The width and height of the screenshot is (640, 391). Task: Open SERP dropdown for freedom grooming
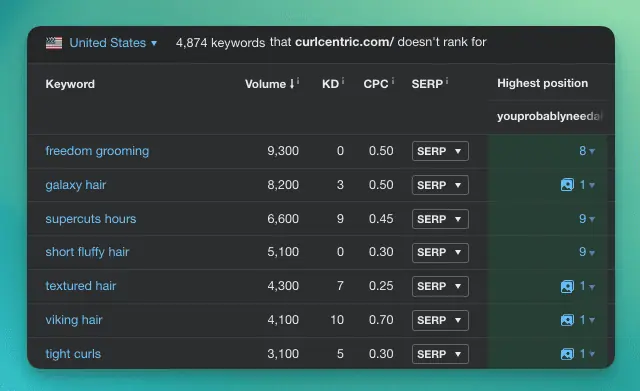tap(440, 151)
